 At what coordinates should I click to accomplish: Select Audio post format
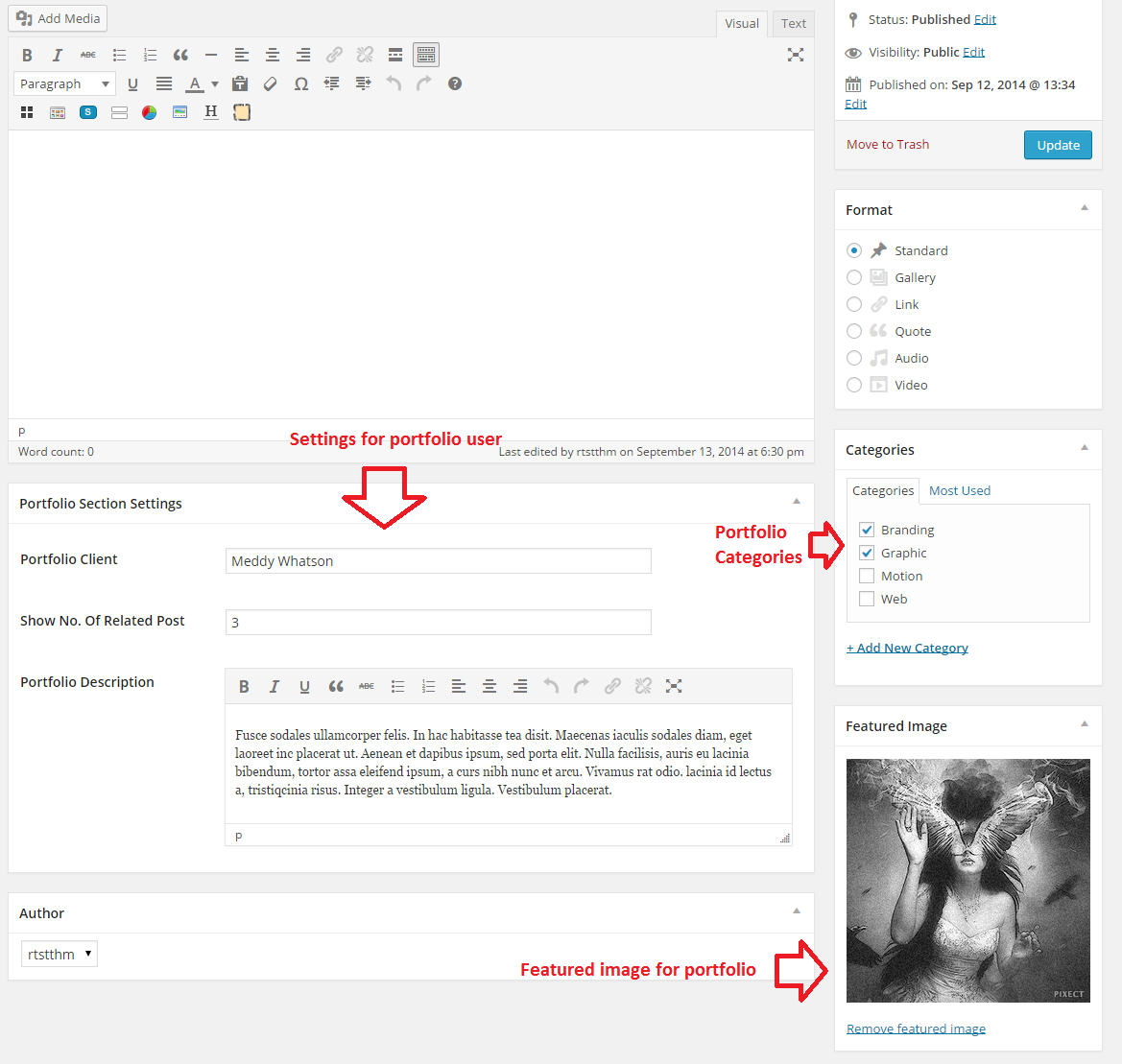[x=853, y=358]
